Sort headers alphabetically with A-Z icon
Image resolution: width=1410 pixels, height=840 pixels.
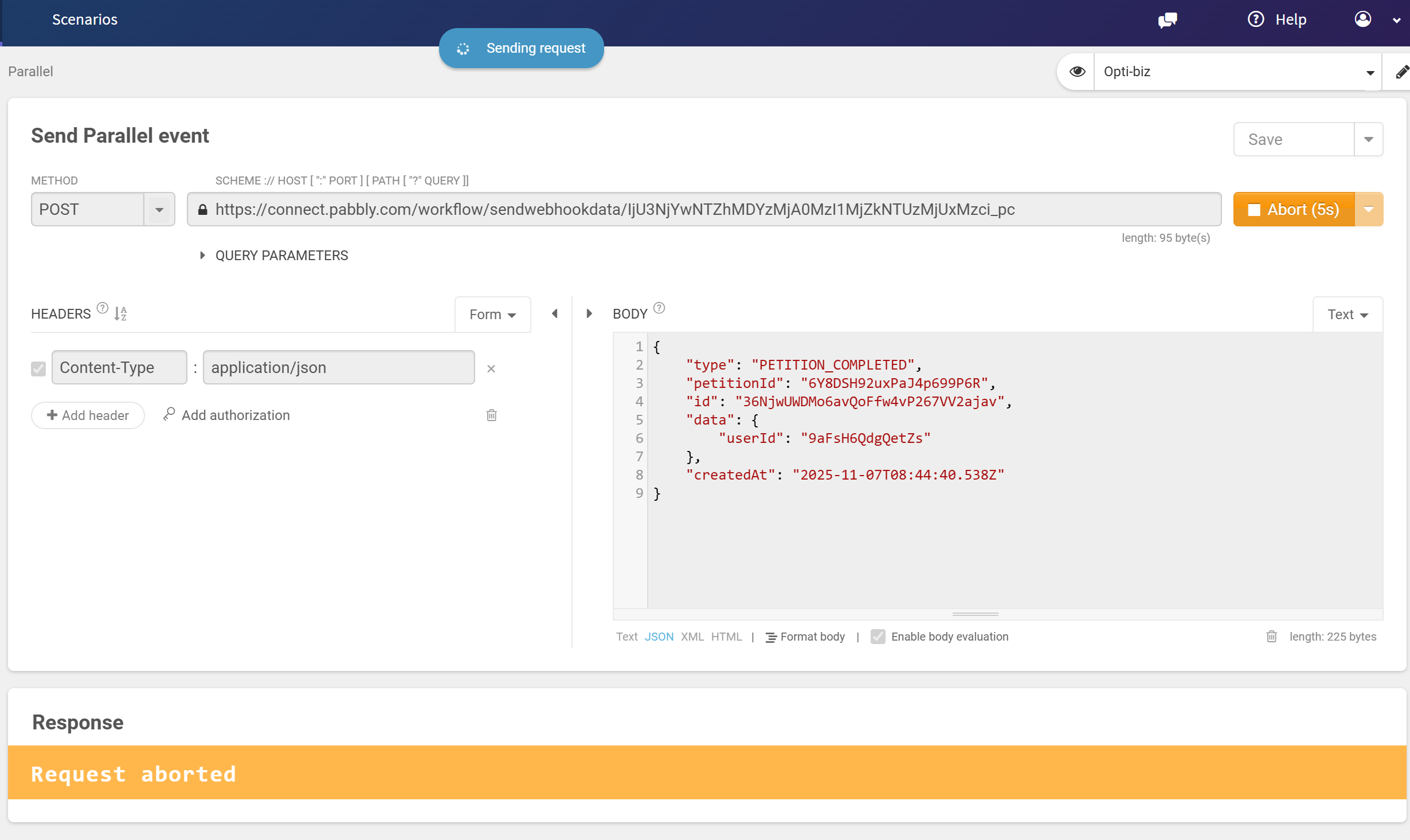click(120, 313)
